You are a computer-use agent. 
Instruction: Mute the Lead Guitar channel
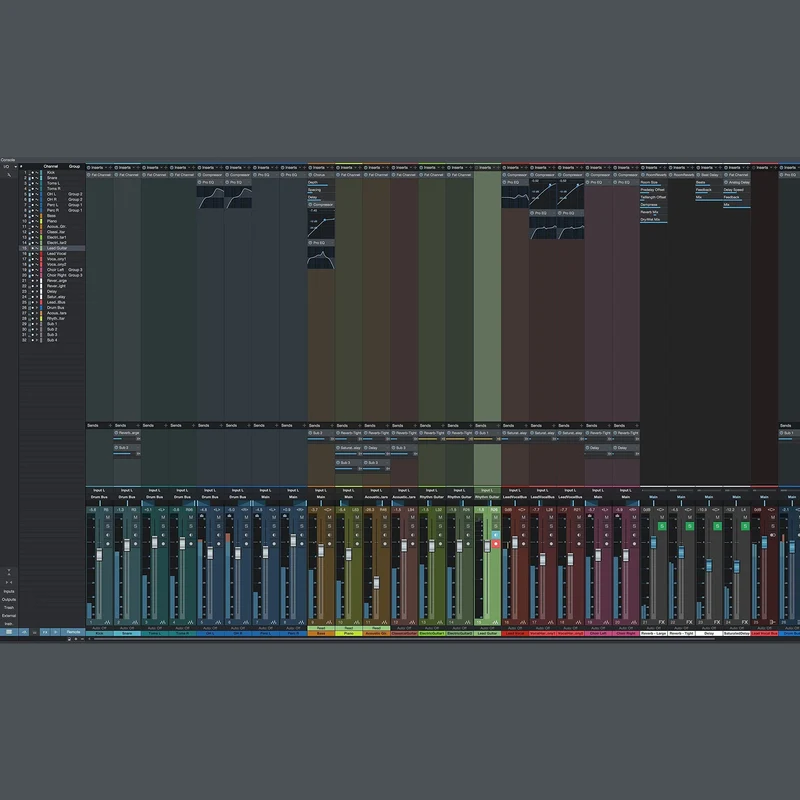tap(495, 517)
